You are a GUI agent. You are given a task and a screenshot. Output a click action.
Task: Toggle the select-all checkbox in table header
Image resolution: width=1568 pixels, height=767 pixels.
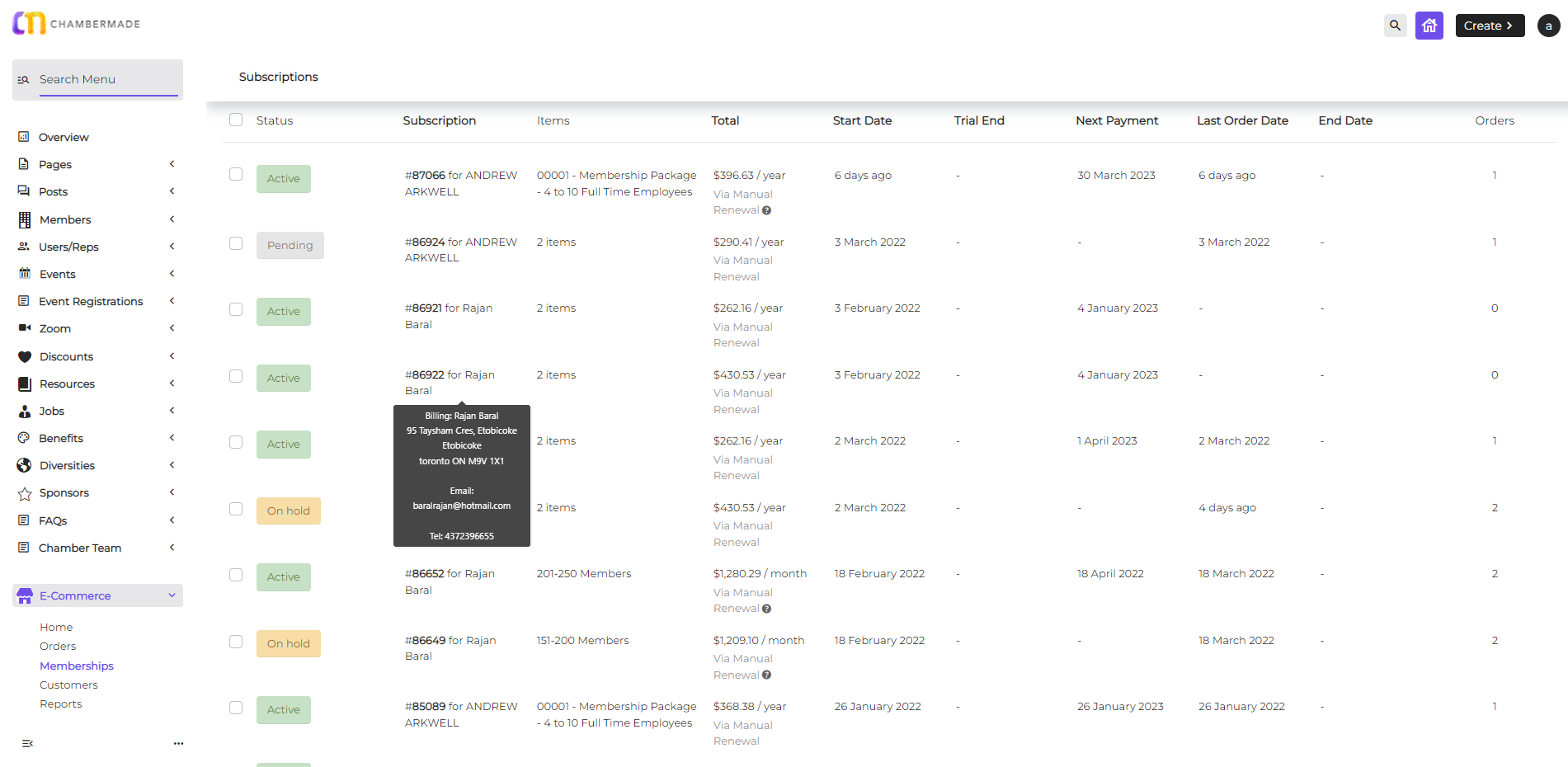pyautogui.click(x=236, y=120)
